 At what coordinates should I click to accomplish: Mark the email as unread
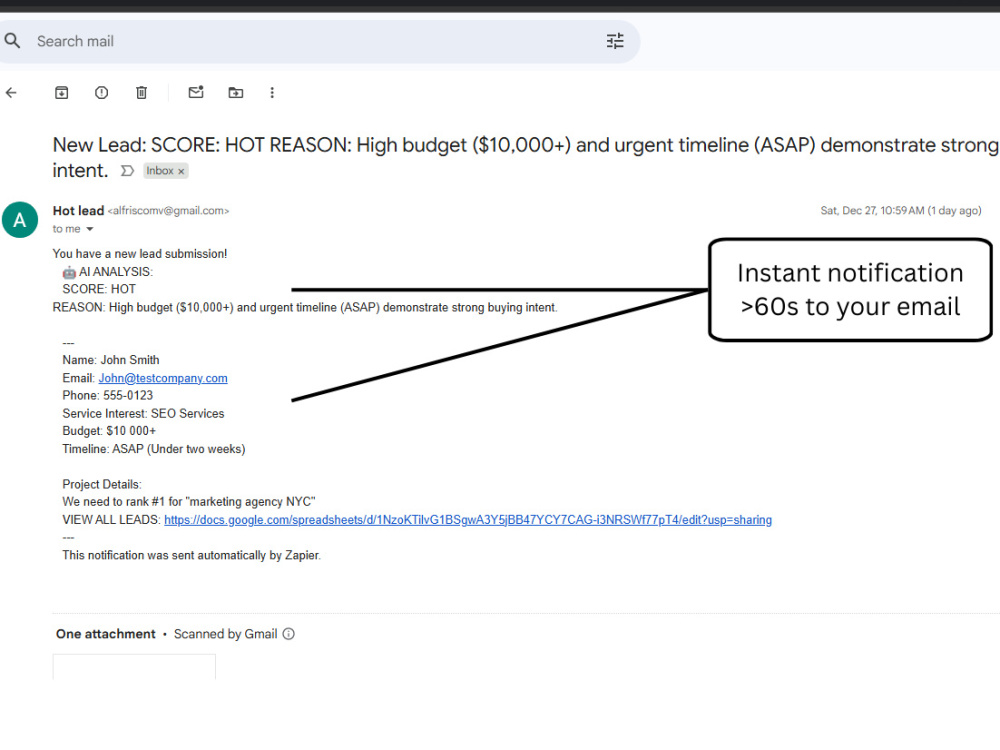pos(196,92)
